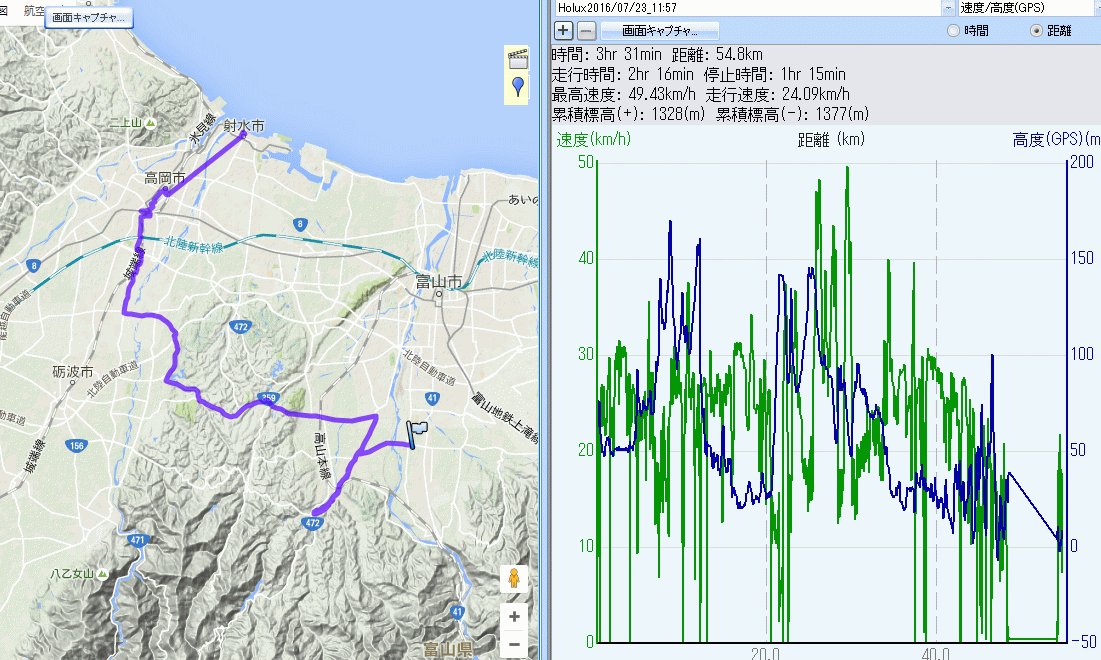1101x660 pixels.
Task: Select the Street View pegman icon
Action: point(514,580)
